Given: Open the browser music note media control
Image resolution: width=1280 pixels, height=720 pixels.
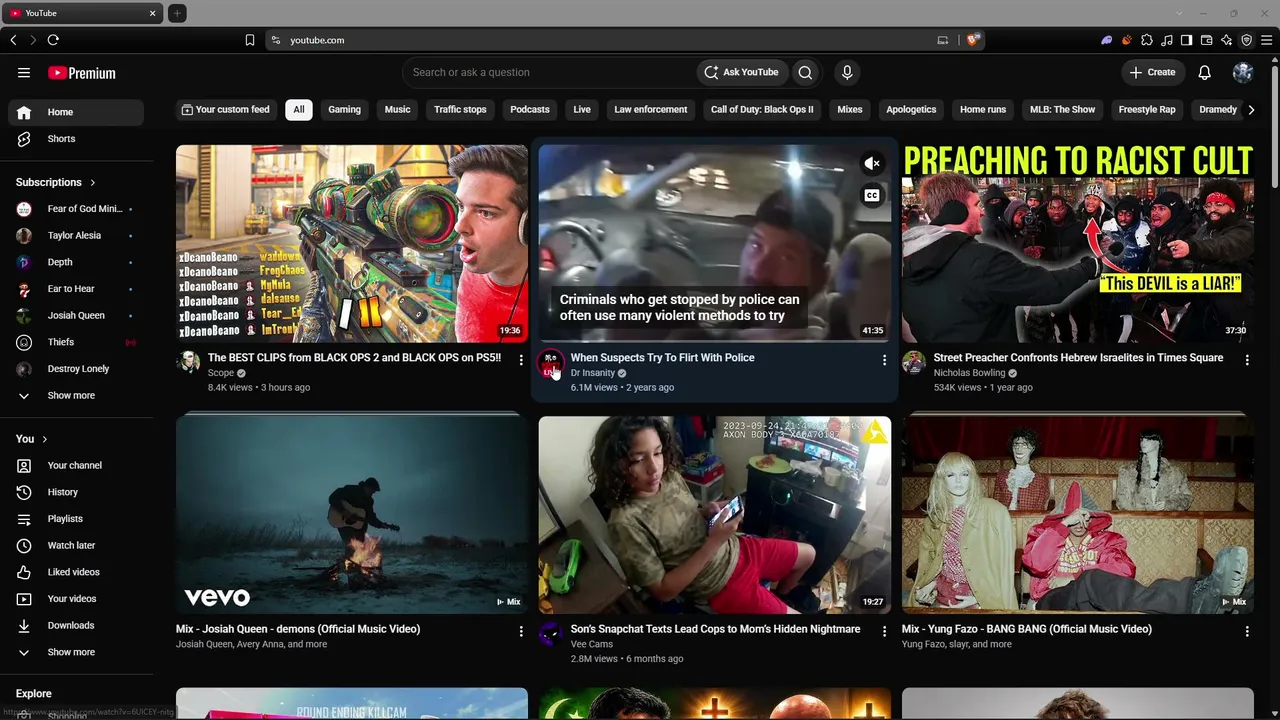Looking at the screenshot, I should click(x=1167, y=40).
